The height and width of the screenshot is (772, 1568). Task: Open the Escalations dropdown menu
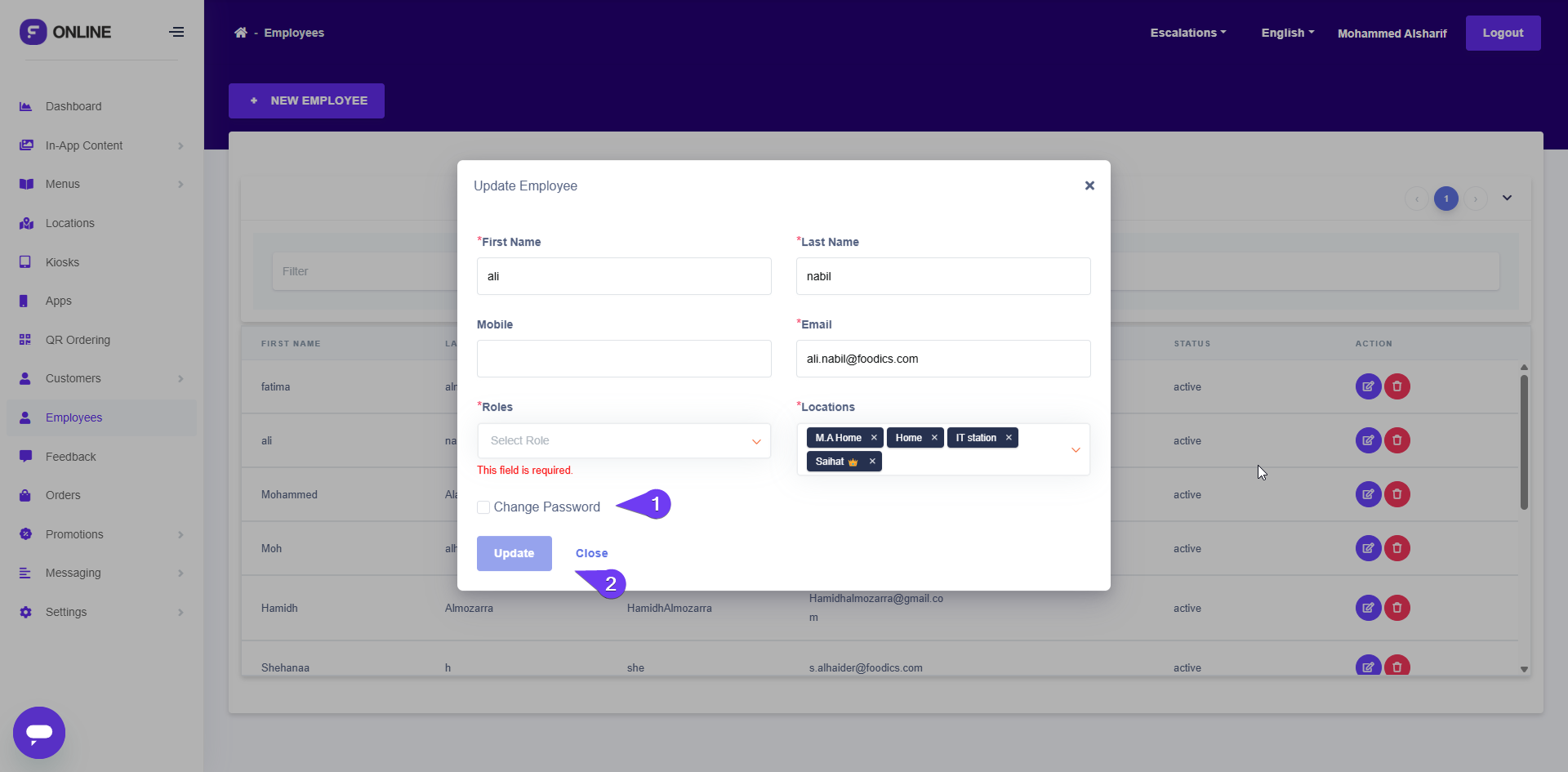pyautogui.click(x=1187, y=33)
